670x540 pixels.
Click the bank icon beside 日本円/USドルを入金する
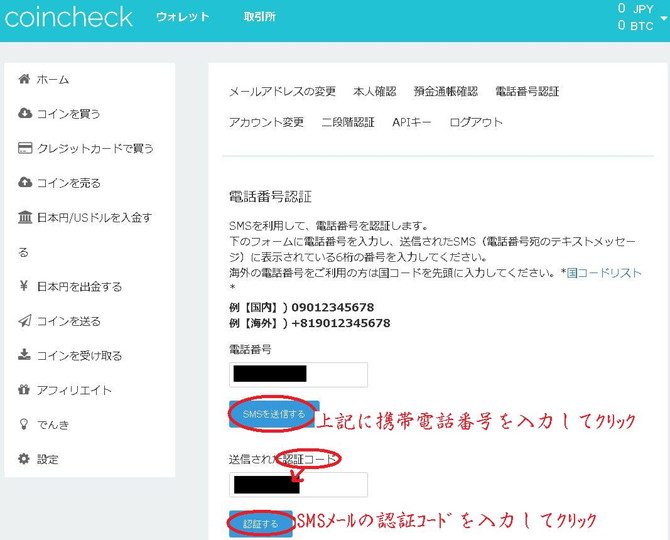click(25, 217)
